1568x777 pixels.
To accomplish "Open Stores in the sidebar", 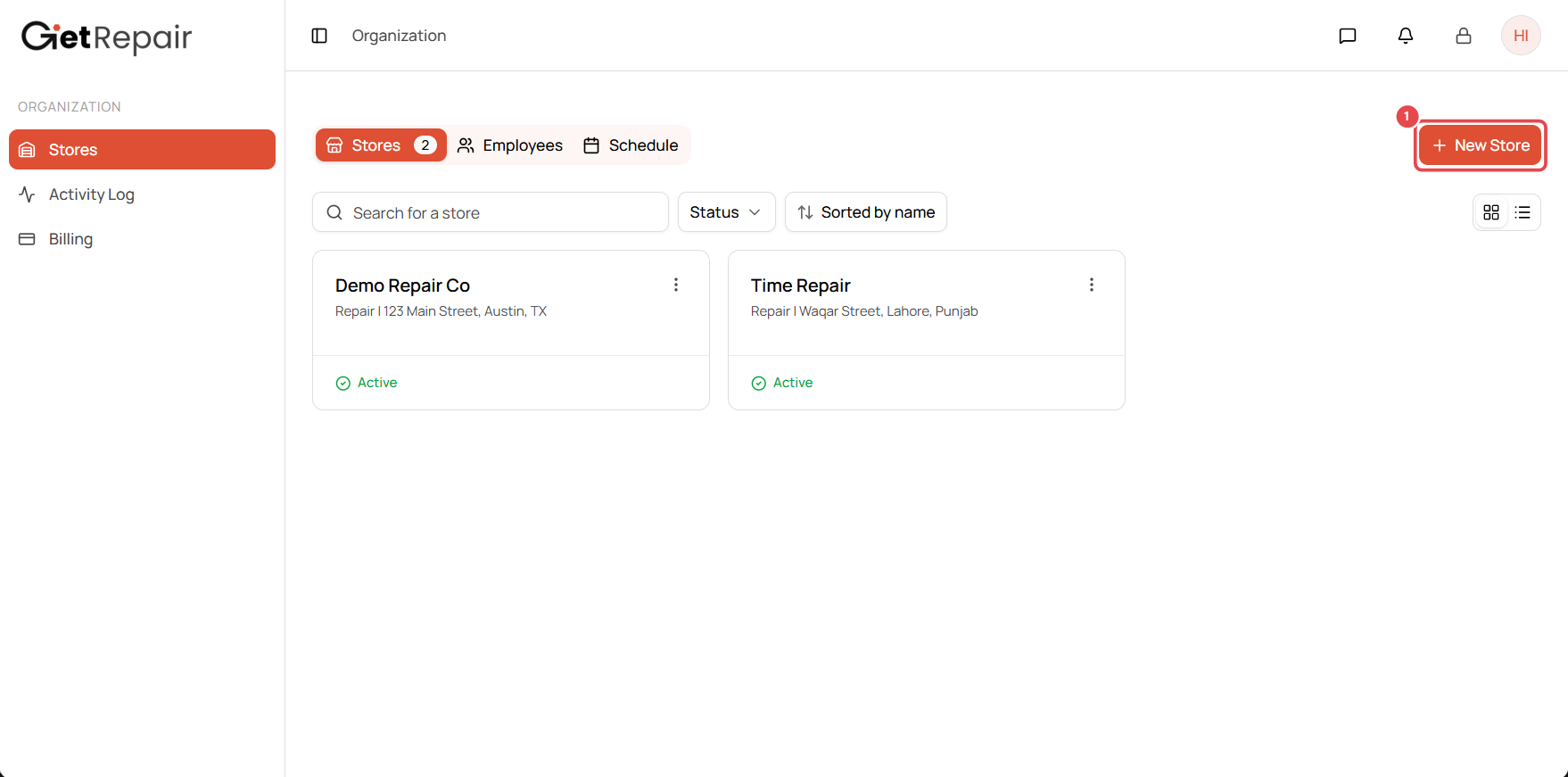I will click(x=142, y=150).
